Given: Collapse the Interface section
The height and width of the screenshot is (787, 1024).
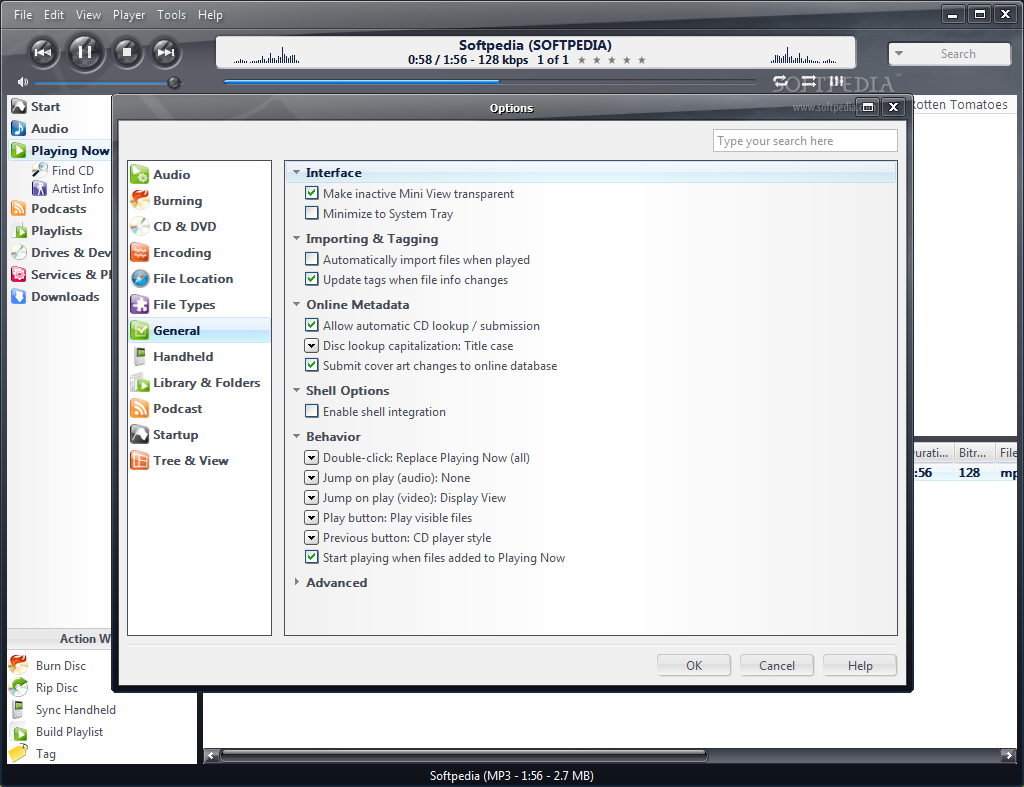Looking at the screenshot, I should click(x=297, y=172).
